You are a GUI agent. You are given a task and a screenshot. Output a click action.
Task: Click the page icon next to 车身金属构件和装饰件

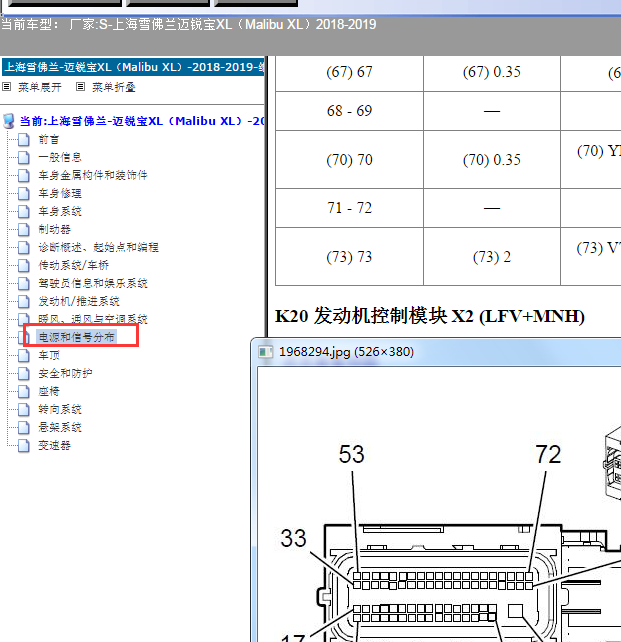(24, 176)
